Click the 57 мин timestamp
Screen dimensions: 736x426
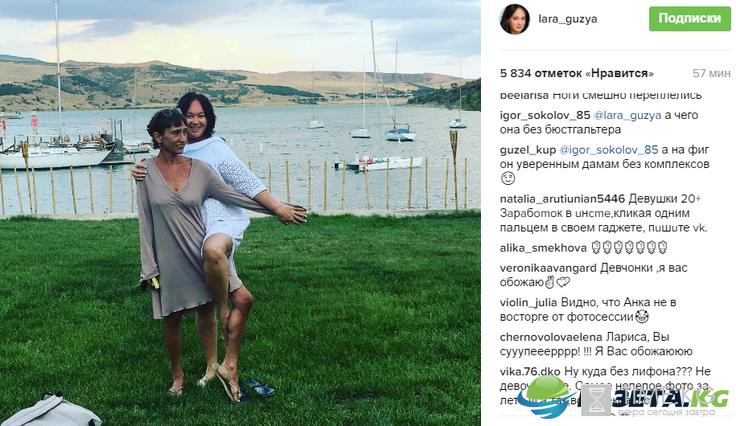point(712,73)
